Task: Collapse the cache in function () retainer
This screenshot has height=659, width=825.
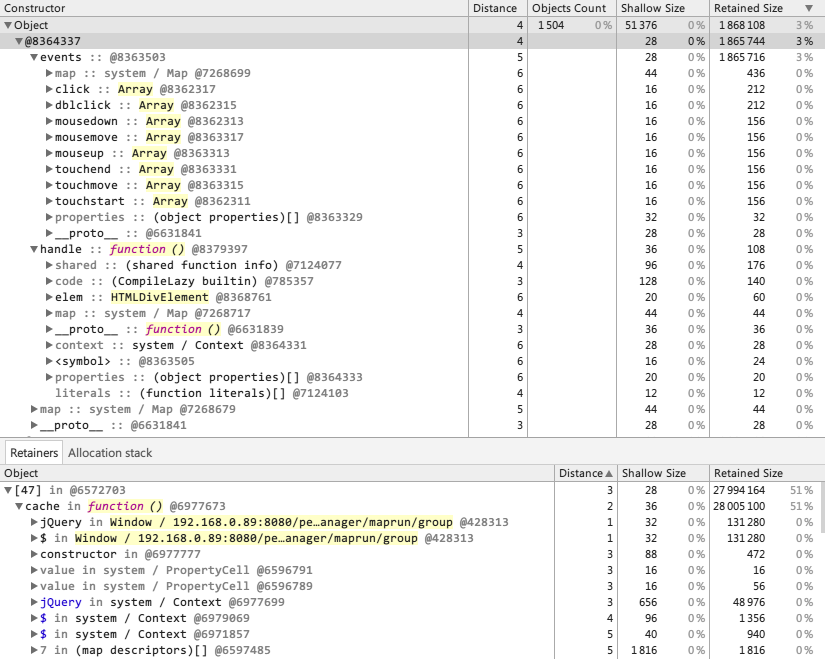Action: (19, 506)
